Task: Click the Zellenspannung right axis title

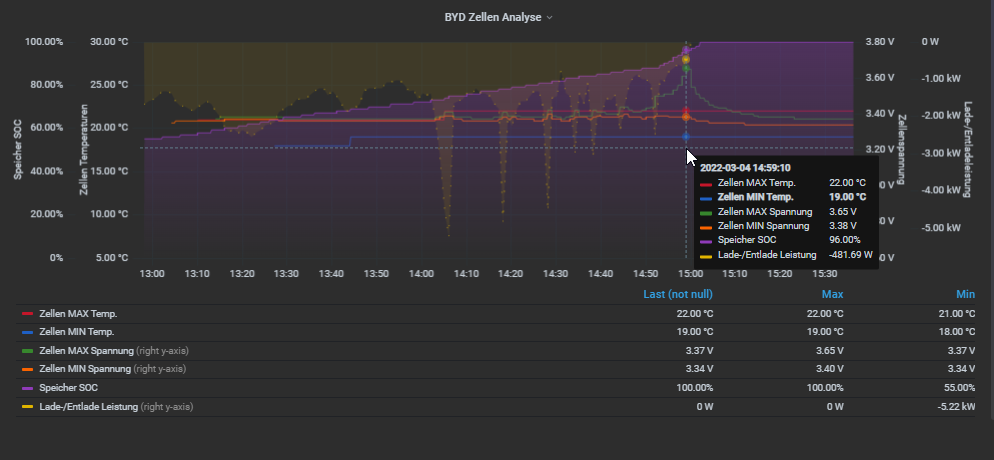Action: pyautogui.click(x=902, y=150)
